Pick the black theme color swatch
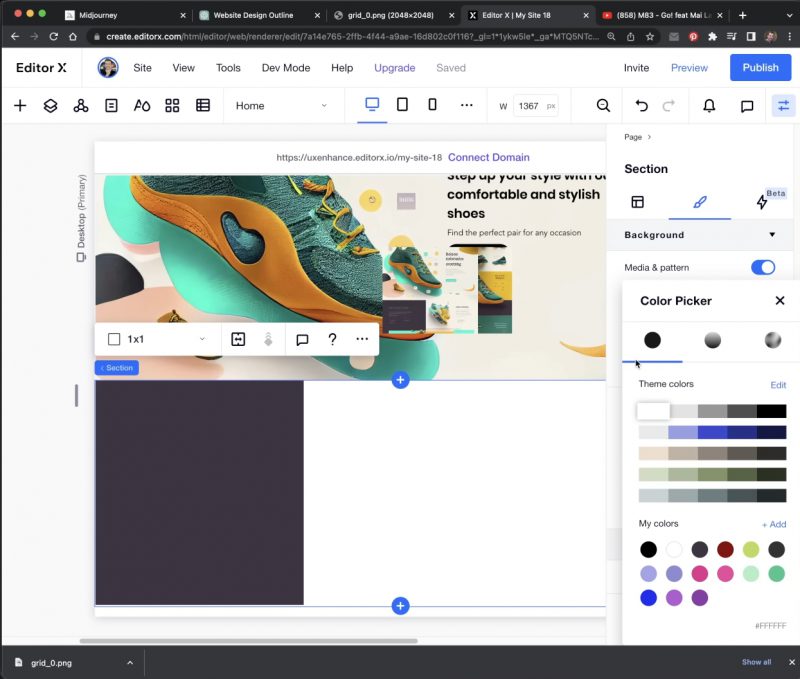The height and width of the screenshot is (679, 800). coord(771,411)
